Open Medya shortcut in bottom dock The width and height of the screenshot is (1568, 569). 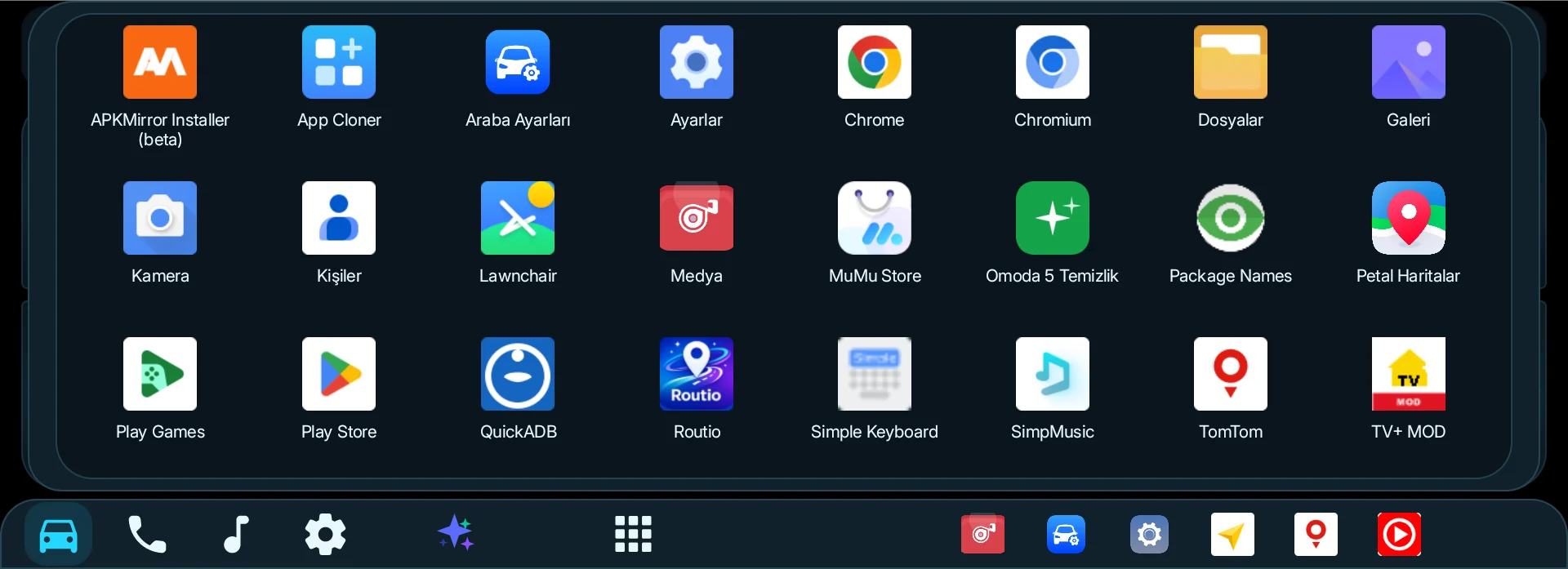pos(983,534)
